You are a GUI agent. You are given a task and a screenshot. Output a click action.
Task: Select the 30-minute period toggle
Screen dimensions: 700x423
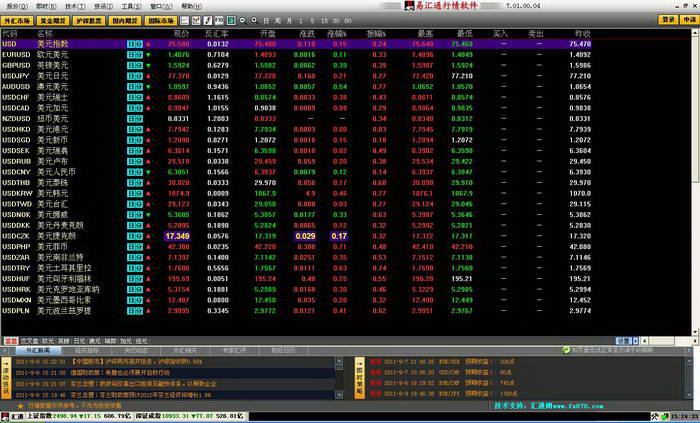pos(336,21)
